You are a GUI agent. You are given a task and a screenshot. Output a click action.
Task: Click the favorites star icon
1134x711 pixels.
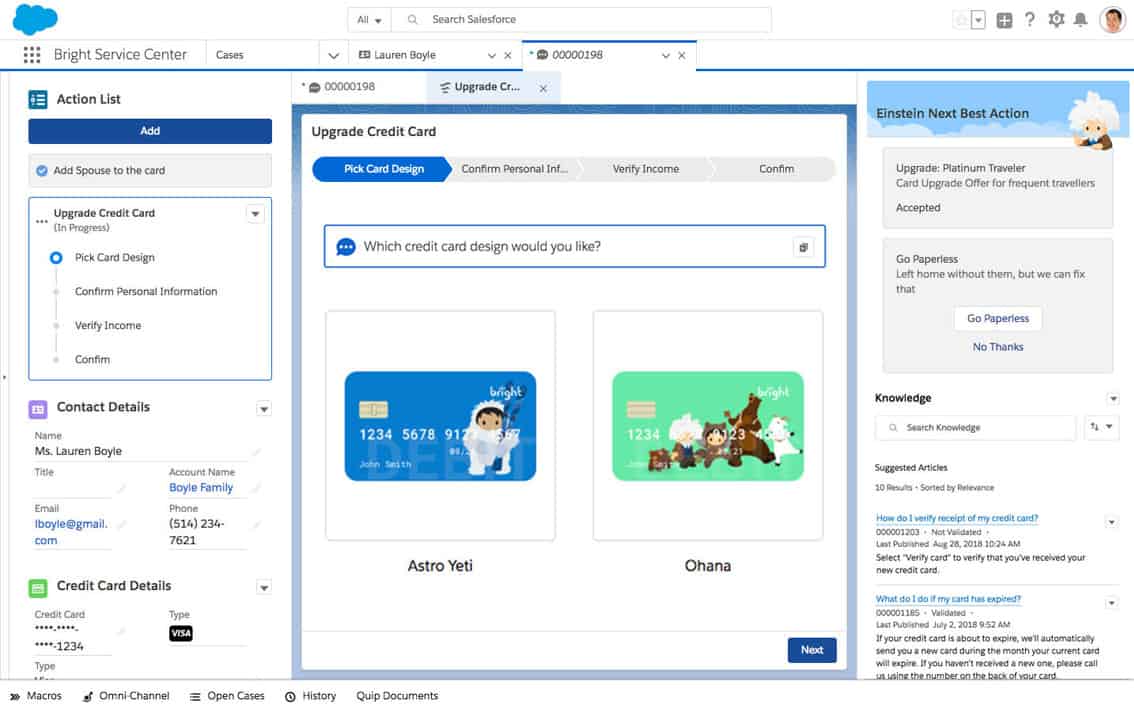(961, 20)
